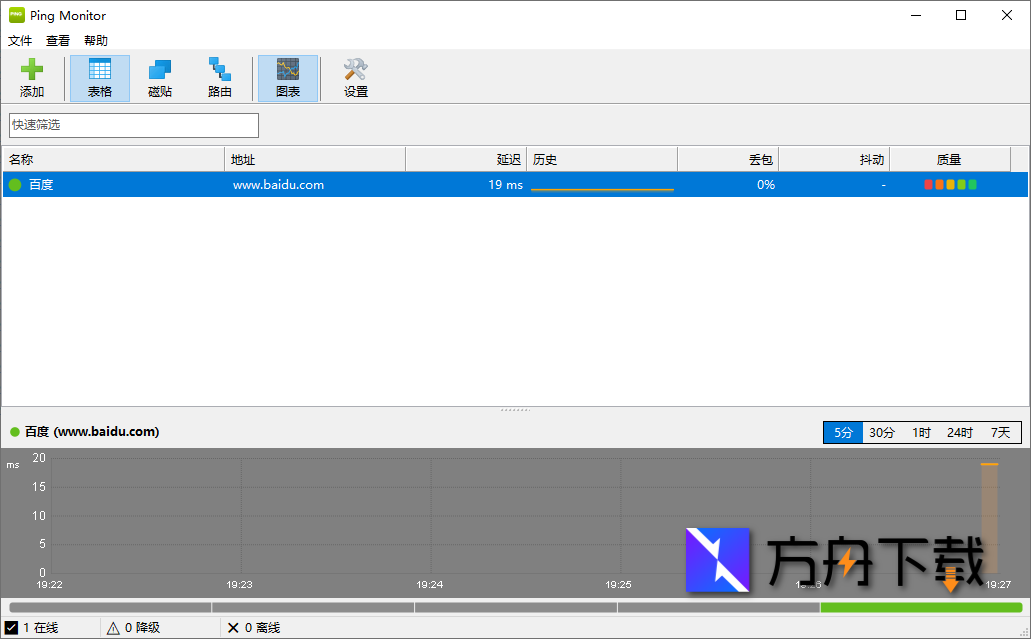The image size is (1031, 639).
Task: Select the 表格 table view icon
Action: point(99,77)
